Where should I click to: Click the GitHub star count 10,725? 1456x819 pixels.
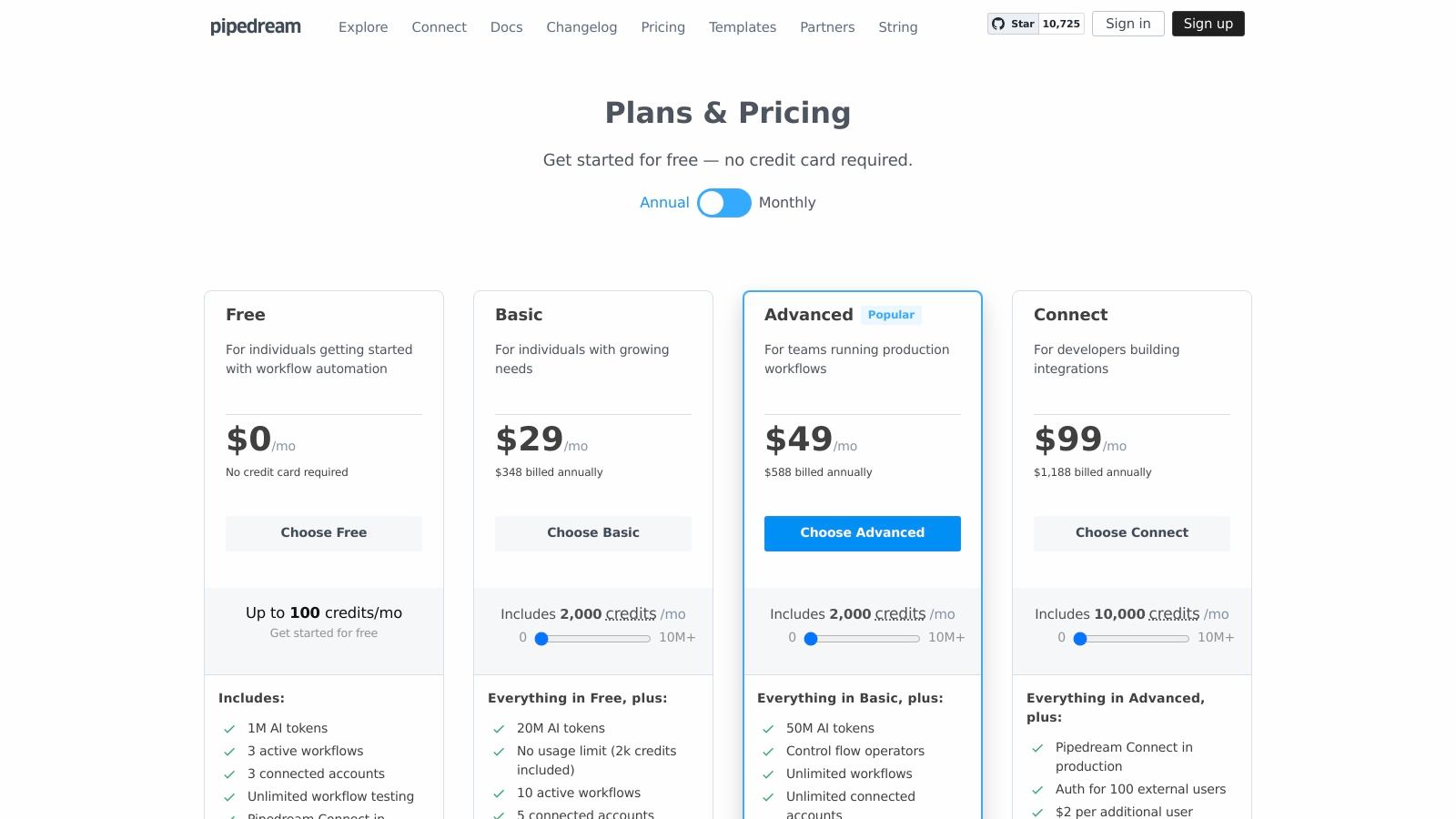(x=1061, y=24)
